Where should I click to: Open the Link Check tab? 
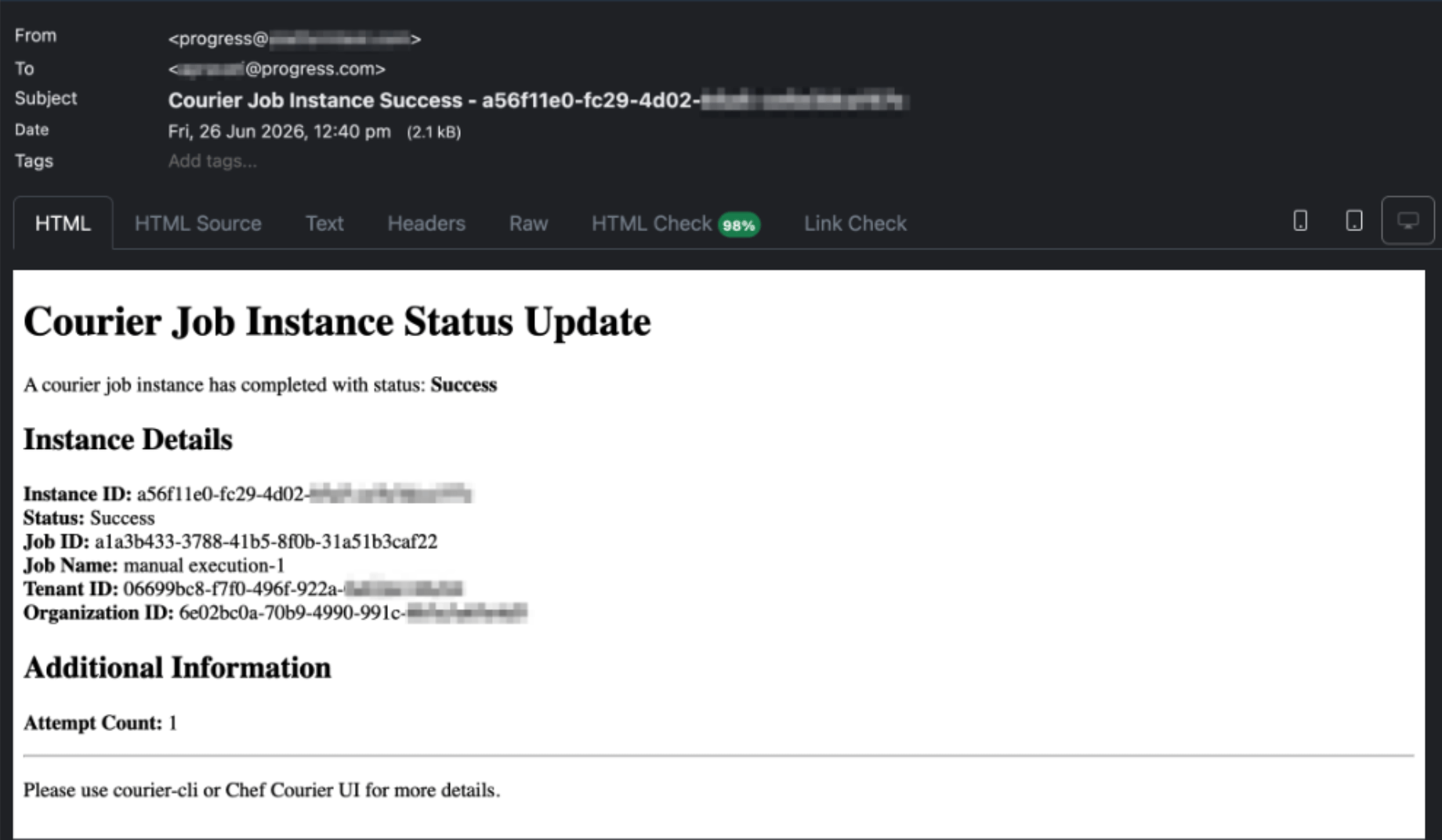click(x=855, y=223)
